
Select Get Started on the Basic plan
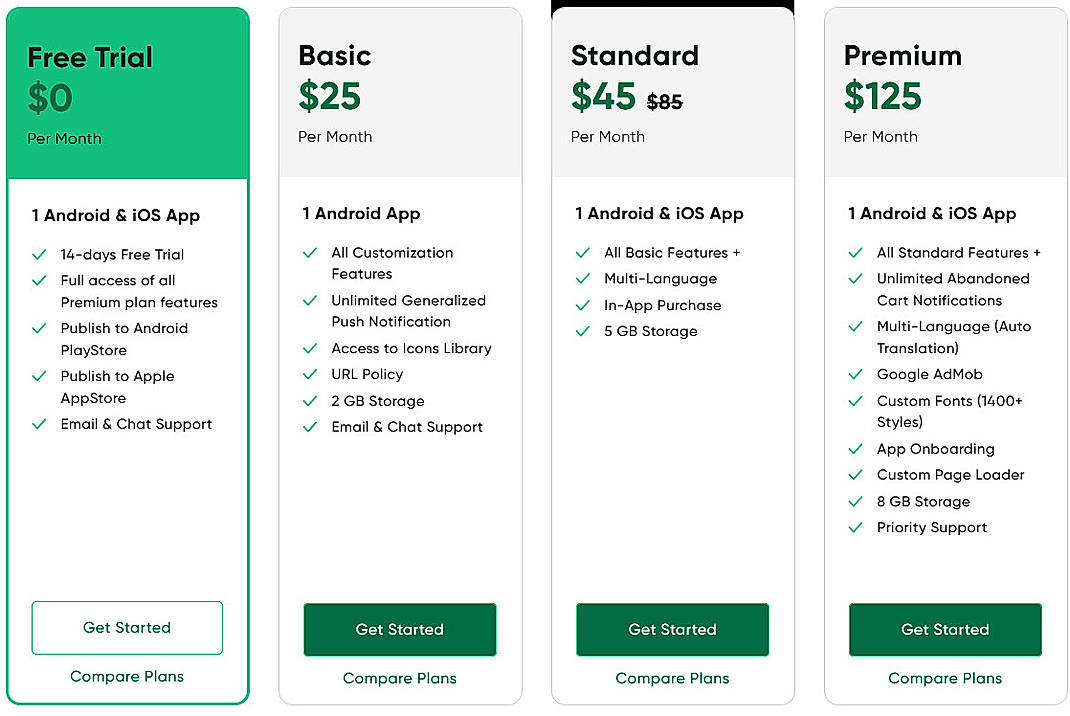point(399,630)
